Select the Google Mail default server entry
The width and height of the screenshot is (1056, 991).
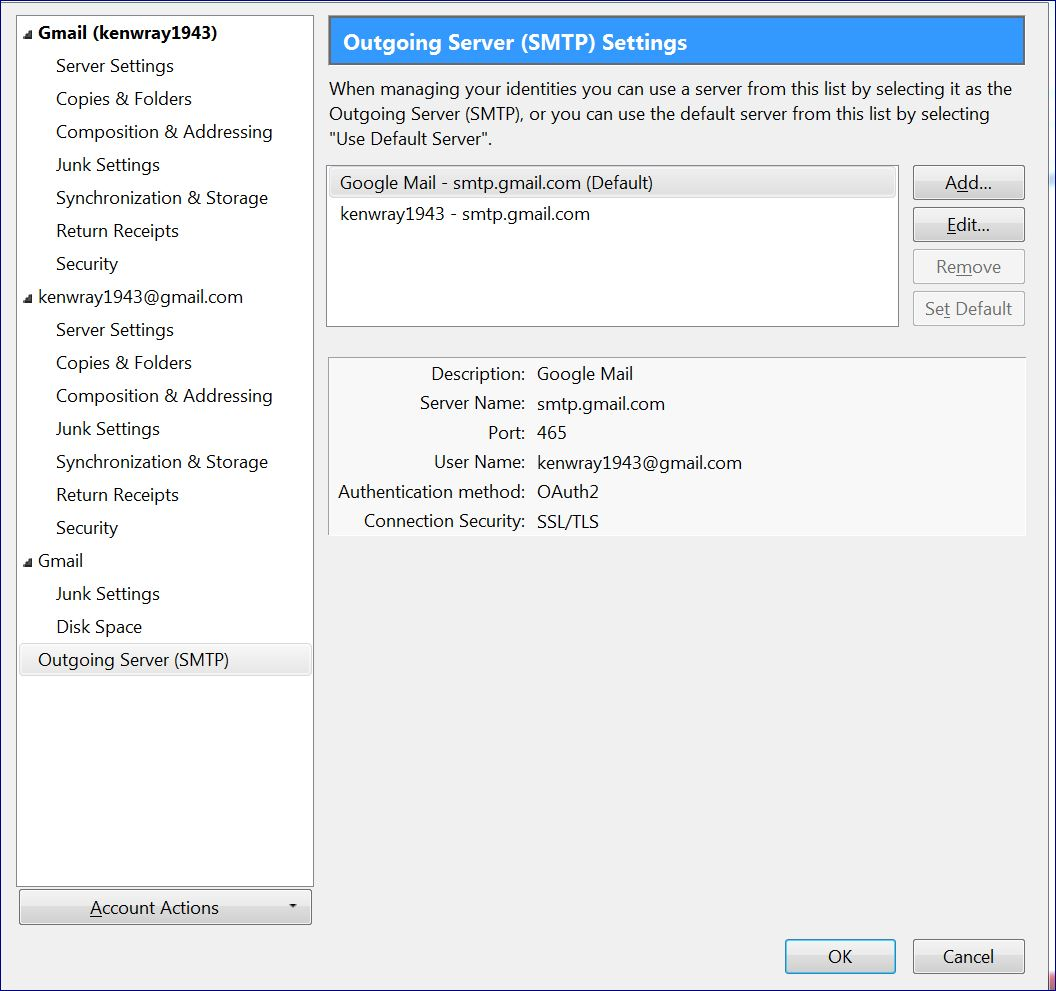(x=496, y=183)
